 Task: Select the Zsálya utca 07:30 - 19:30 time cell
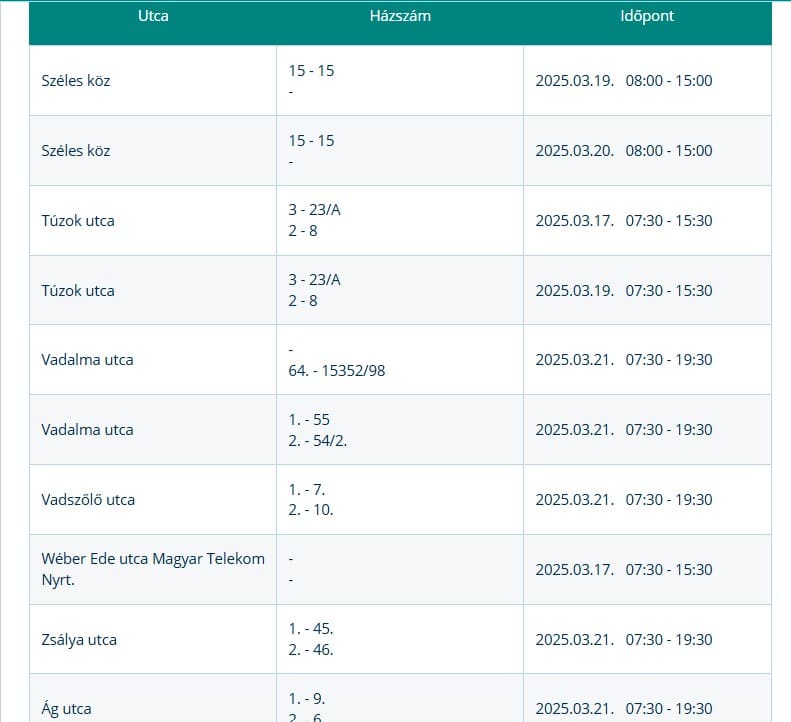click(x=624, y=640)
